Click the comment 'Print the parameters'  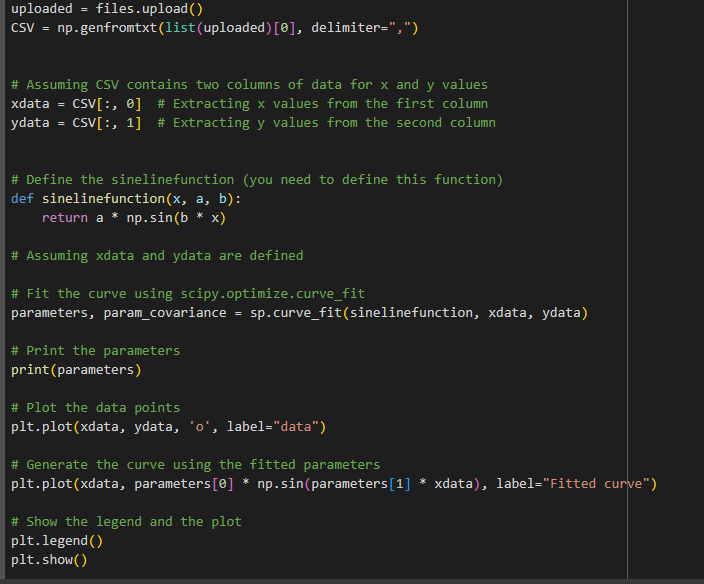click(x=96, y=351)
